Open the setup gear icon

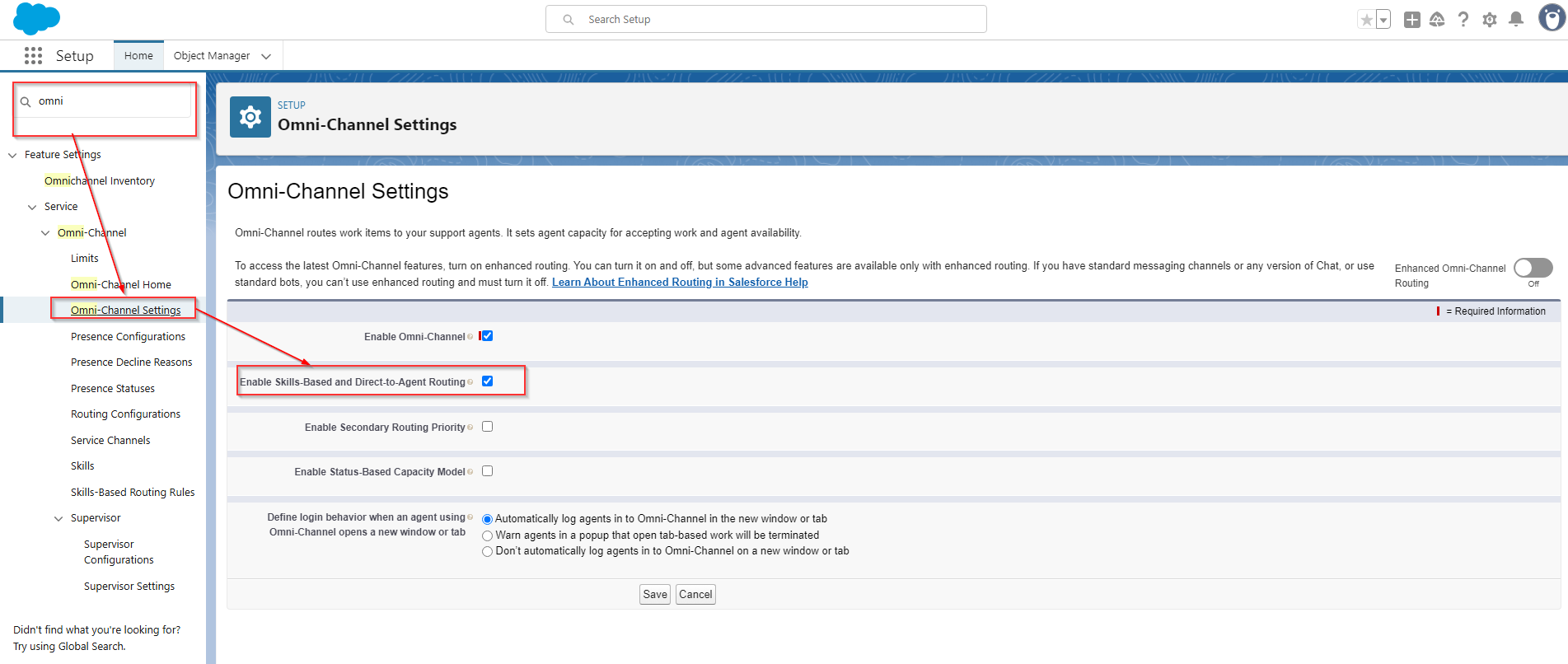pos(1489,20)
